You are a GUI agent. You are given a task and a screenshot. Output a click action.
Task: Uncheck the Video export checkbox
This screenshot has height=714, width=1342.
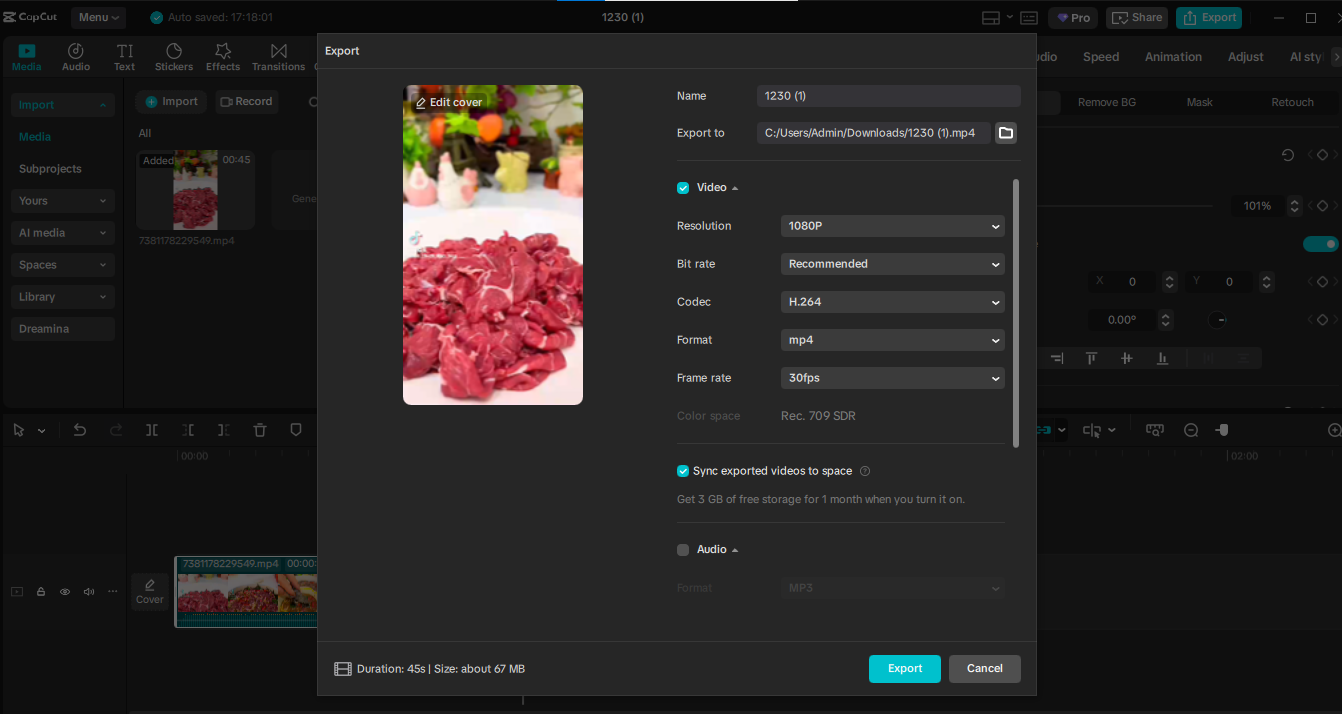click(683, 188)
